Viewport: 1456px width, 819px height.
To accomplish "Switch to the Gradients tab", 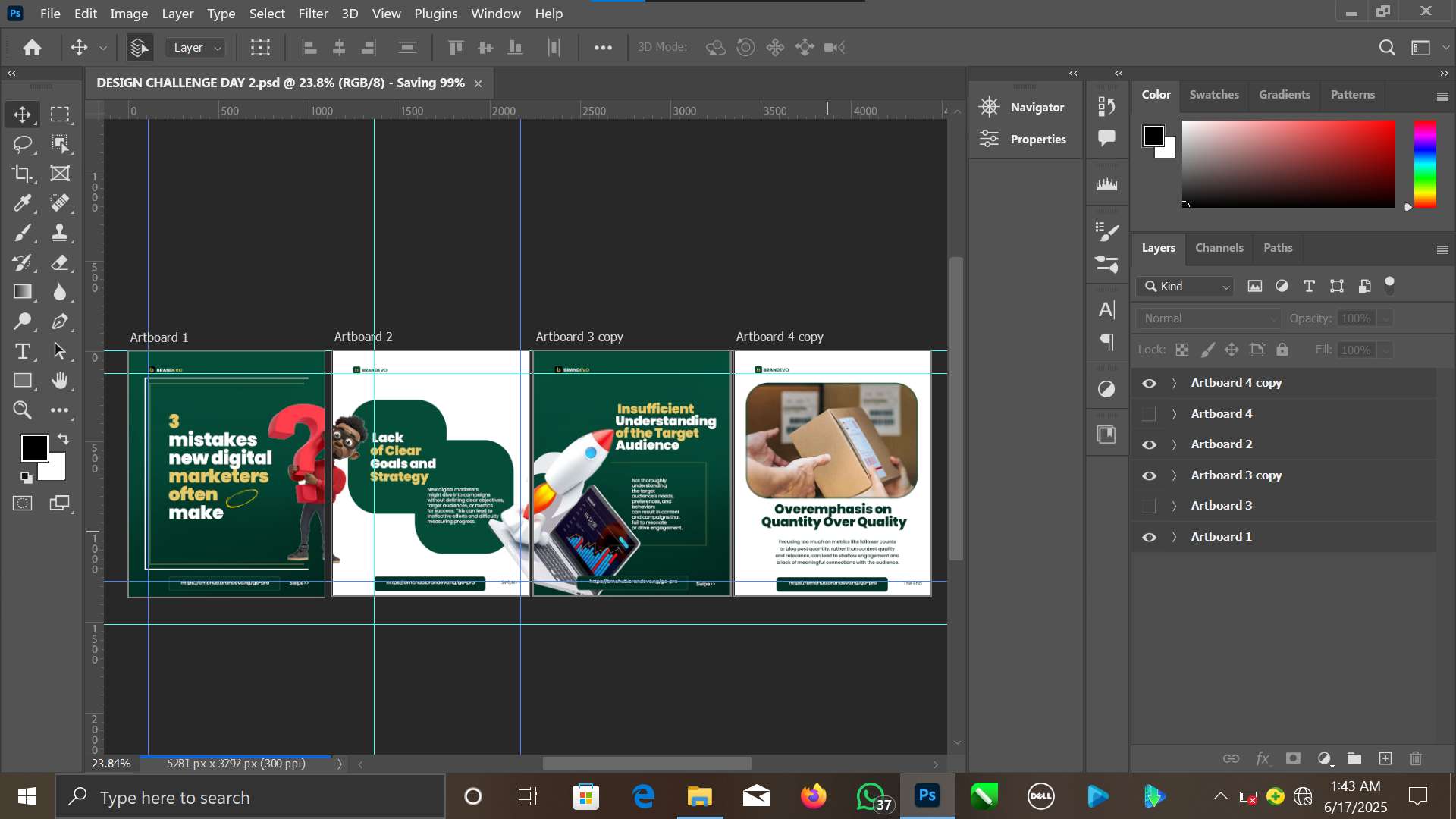I will [1284, 95].
